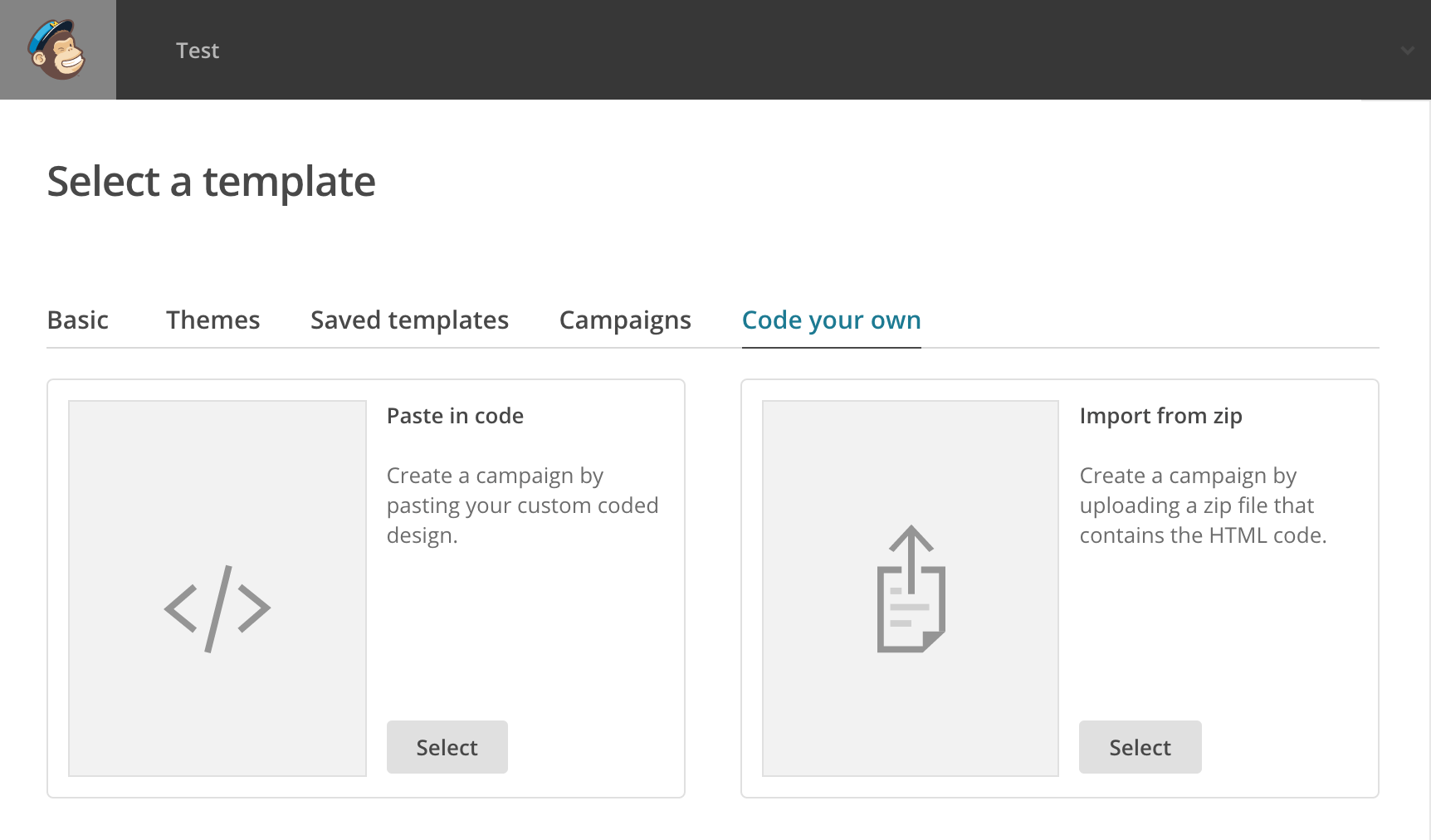Click the Test campaign name in header
The height and width of the screenshot is (840, 1431).
(x=198, y=51)
